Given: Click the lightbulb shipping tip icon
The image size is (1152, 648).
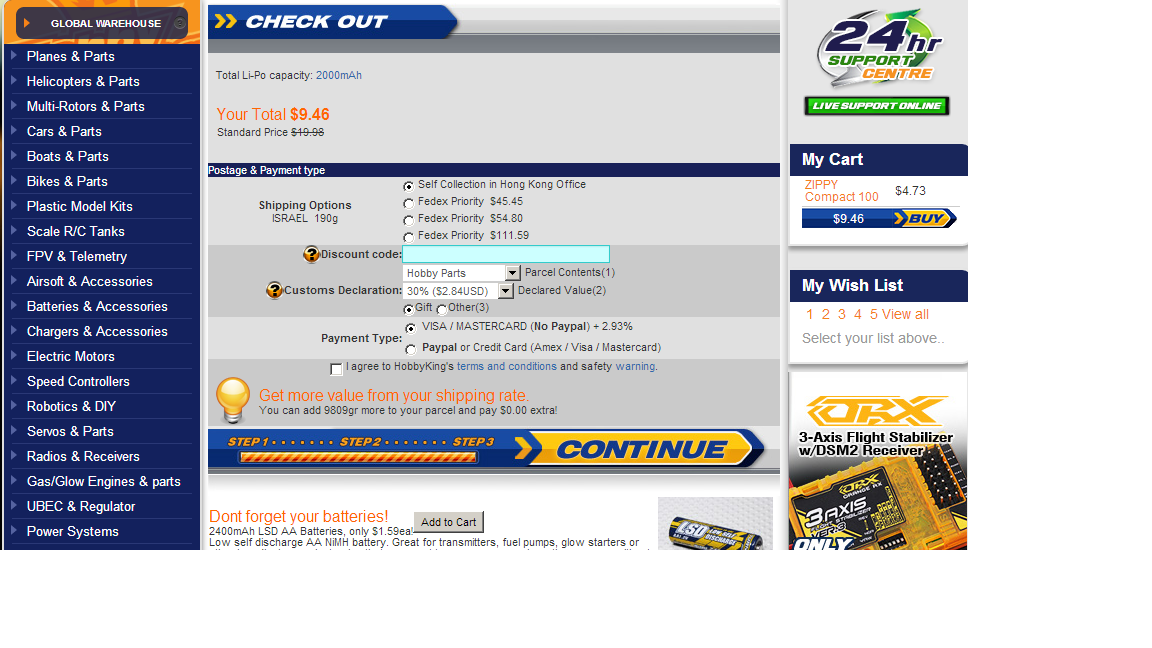Looking at the screenshot, I should pyautogui.click(x=233, y=400).
